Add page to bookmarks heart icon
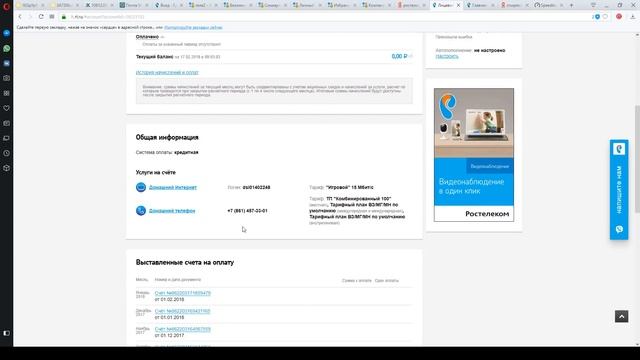The image size is (640, 360). pyautogui.click(x=605, y=17)
